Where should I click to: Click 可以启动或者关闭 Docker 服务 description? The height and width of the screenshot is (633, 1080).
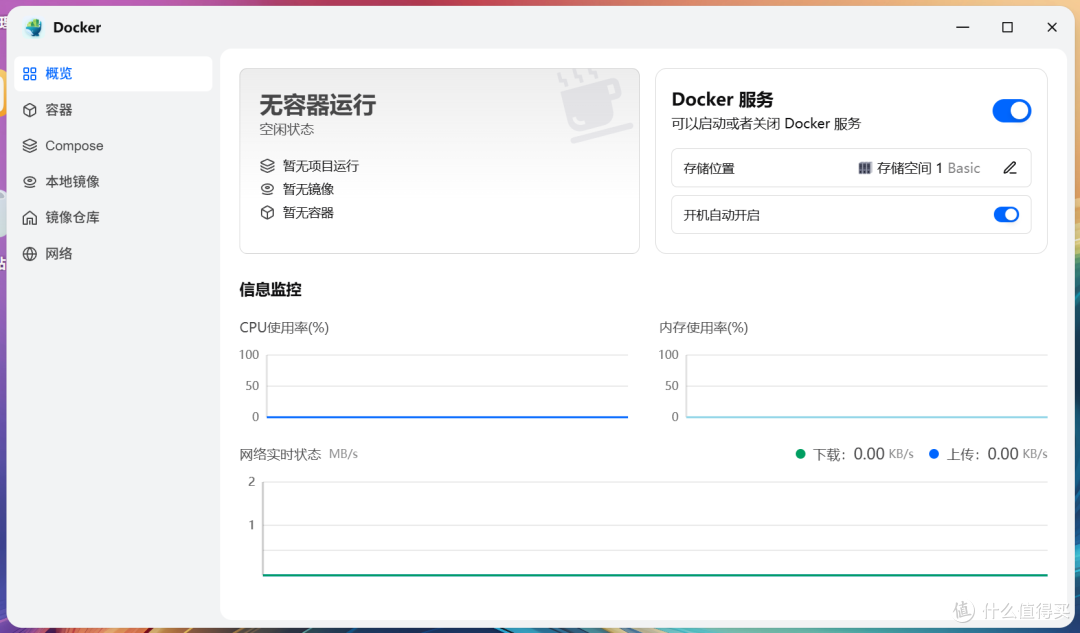766,124
